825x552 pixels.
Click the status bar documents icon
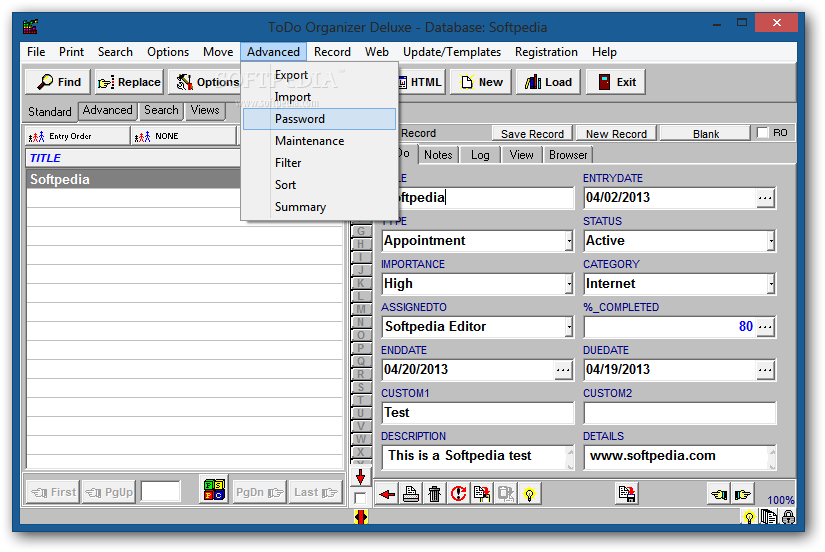click(x=769, y=517)
